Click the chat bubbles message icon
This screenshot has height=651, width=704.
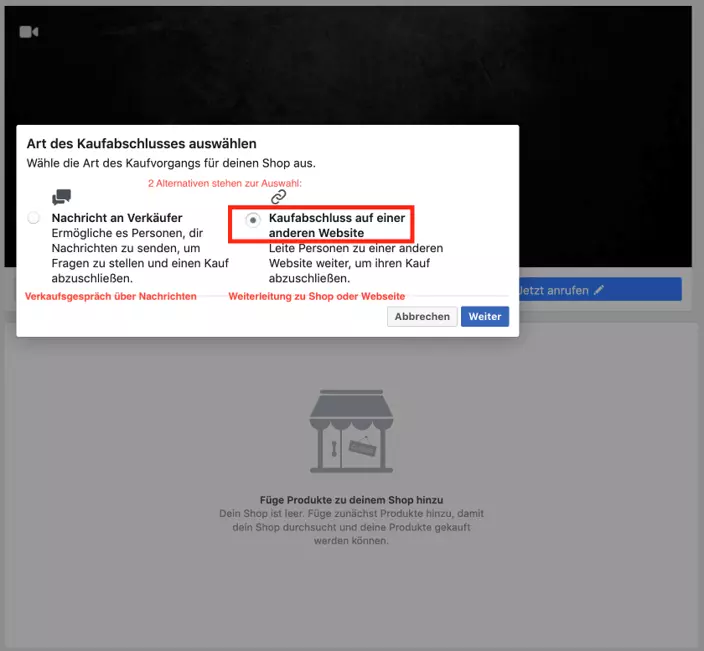coord(62,197)
